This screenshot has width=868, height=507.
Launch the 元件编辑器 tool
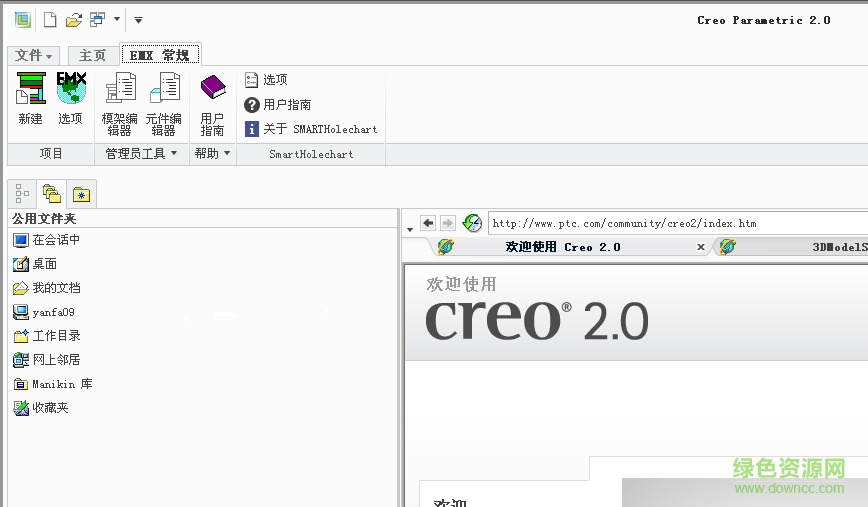tap(164, 104)
